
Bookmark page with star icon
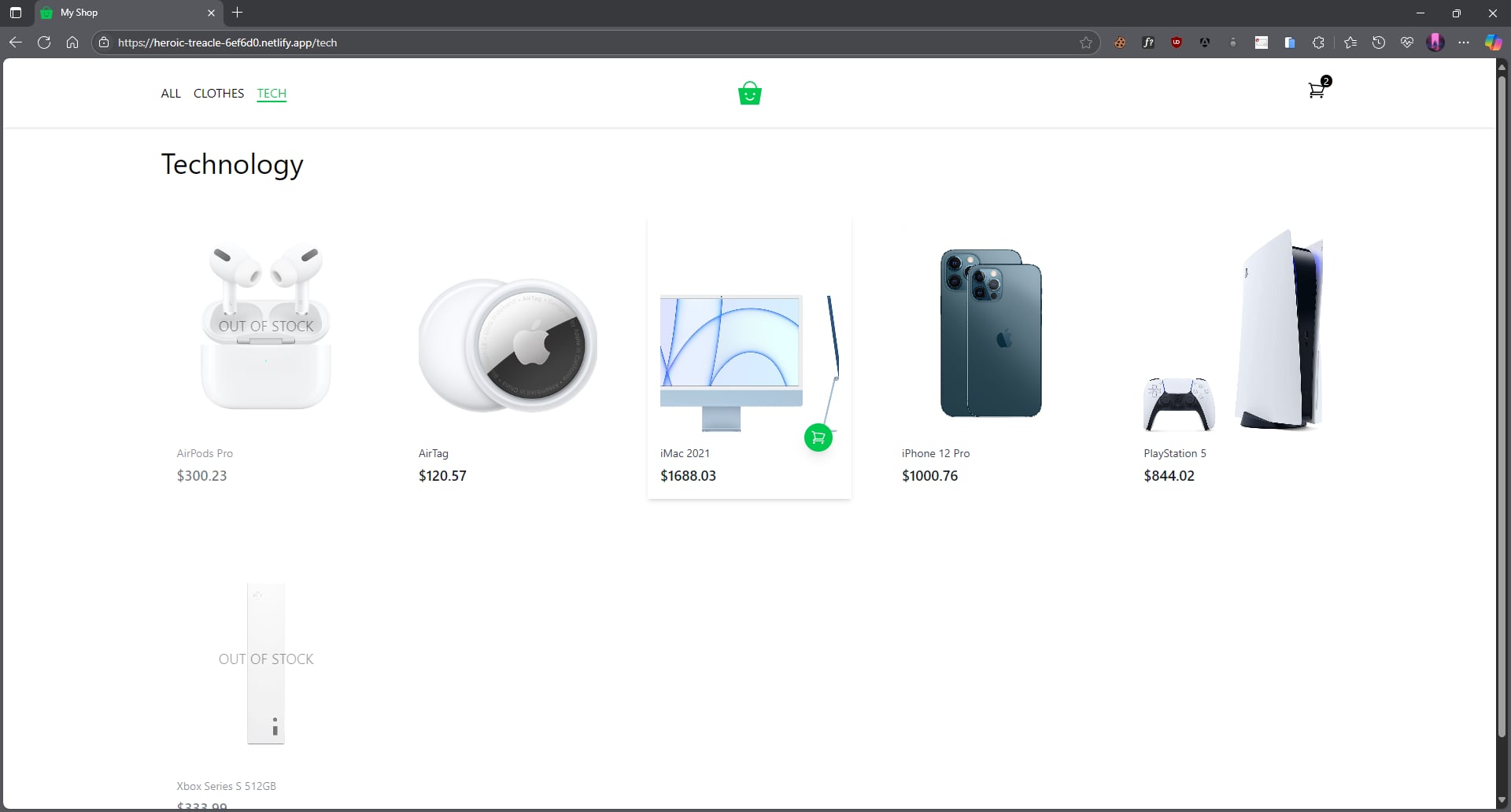click(x=1086, y=42)
